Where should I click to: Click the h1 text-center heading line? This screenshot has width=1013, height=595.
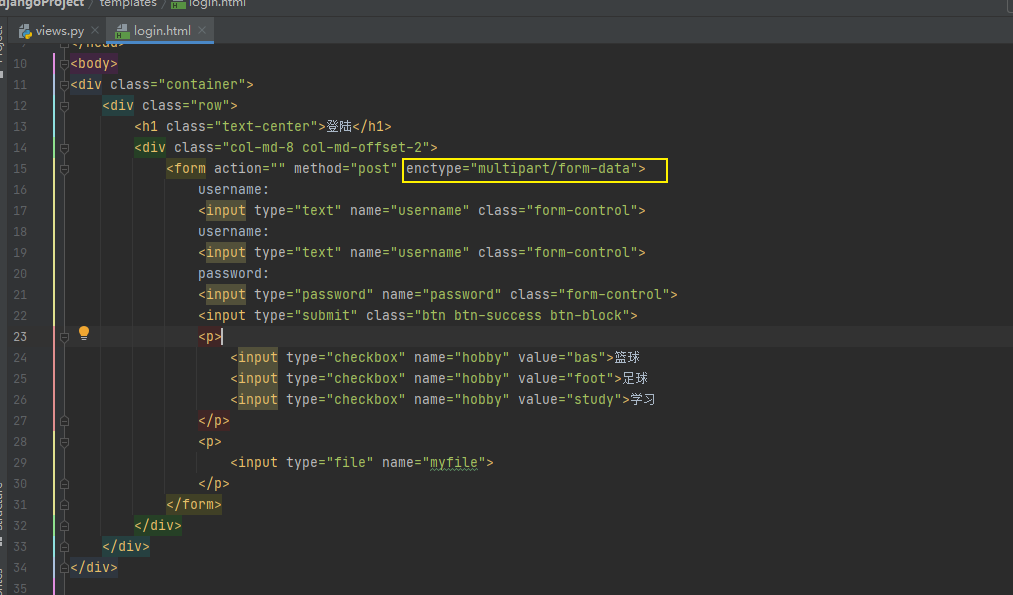[263, 127]
